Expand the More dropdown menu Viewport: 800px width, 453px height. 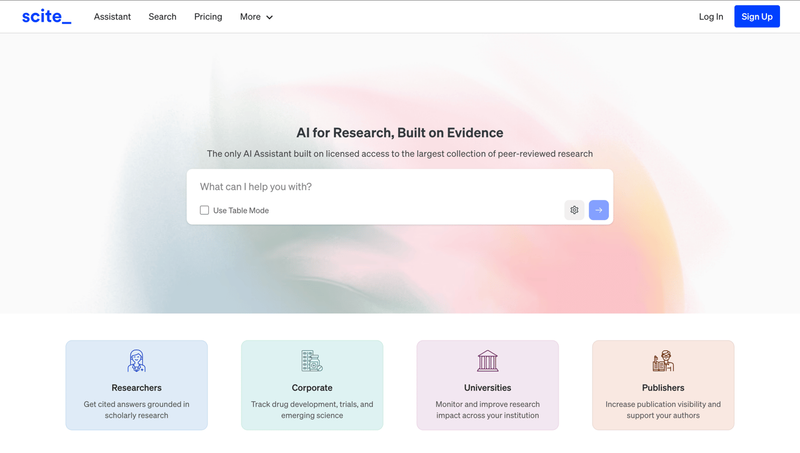(x=256, y=17)
